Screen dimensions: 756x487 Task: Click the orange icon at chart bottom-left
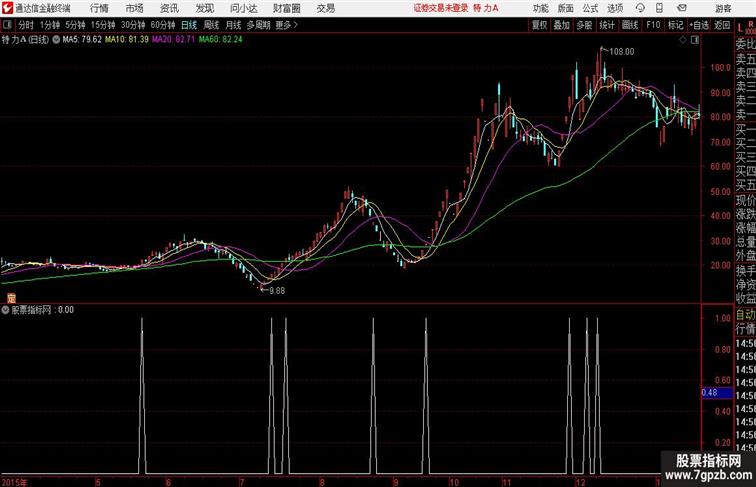coord(11,298)
